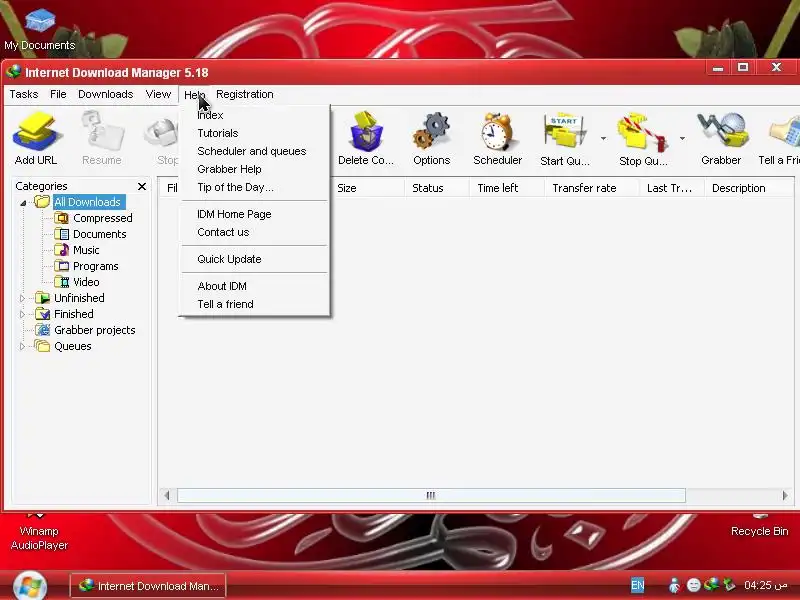800x600 pixels.
Task: Open the Start Queue dropdown arrow
Action: pyautogui.click(x=603, y=138)
